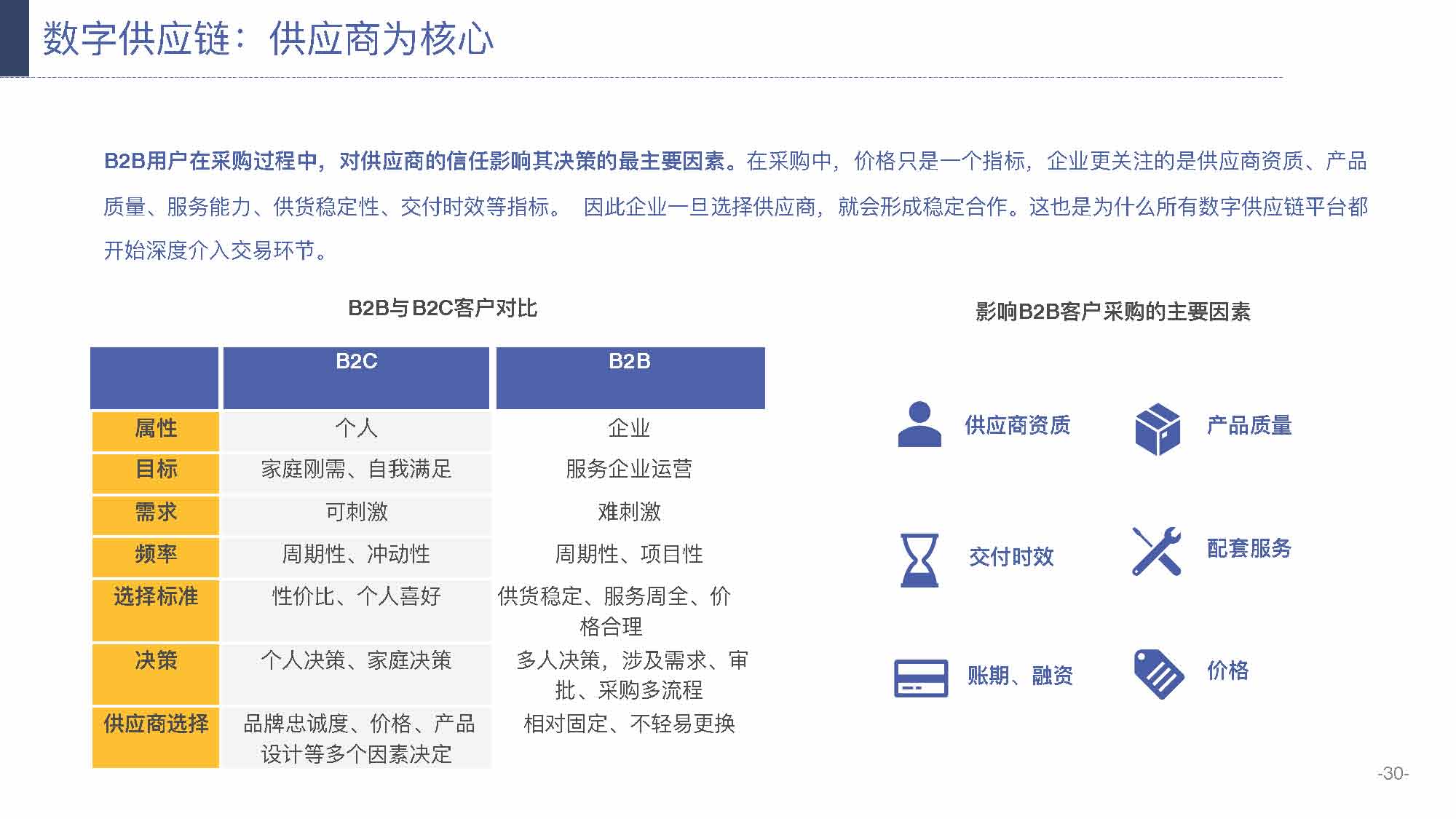Click the B2B column header
Image resolution: width=1456 pixels, height=819 pixels.
(x=630, y=378)
